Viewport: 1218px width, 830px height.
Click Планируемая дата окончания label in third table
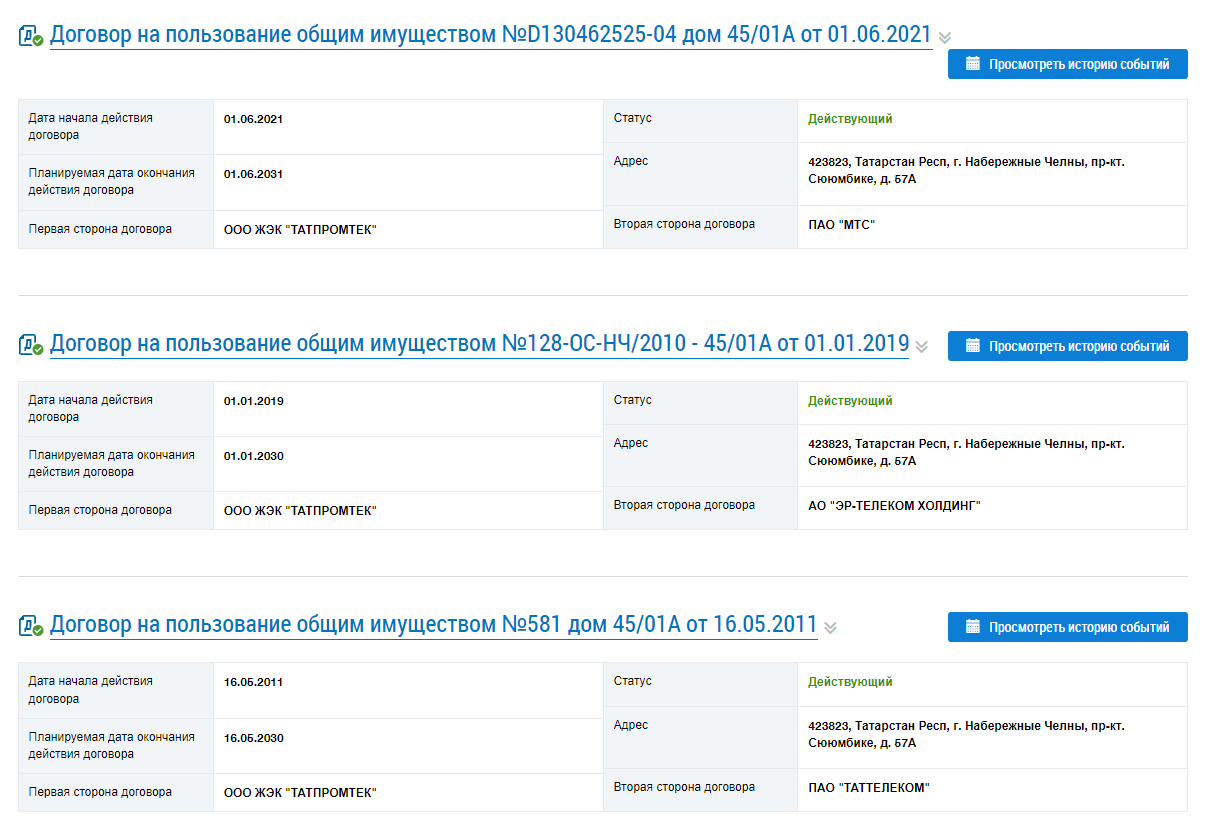point(112,744)
